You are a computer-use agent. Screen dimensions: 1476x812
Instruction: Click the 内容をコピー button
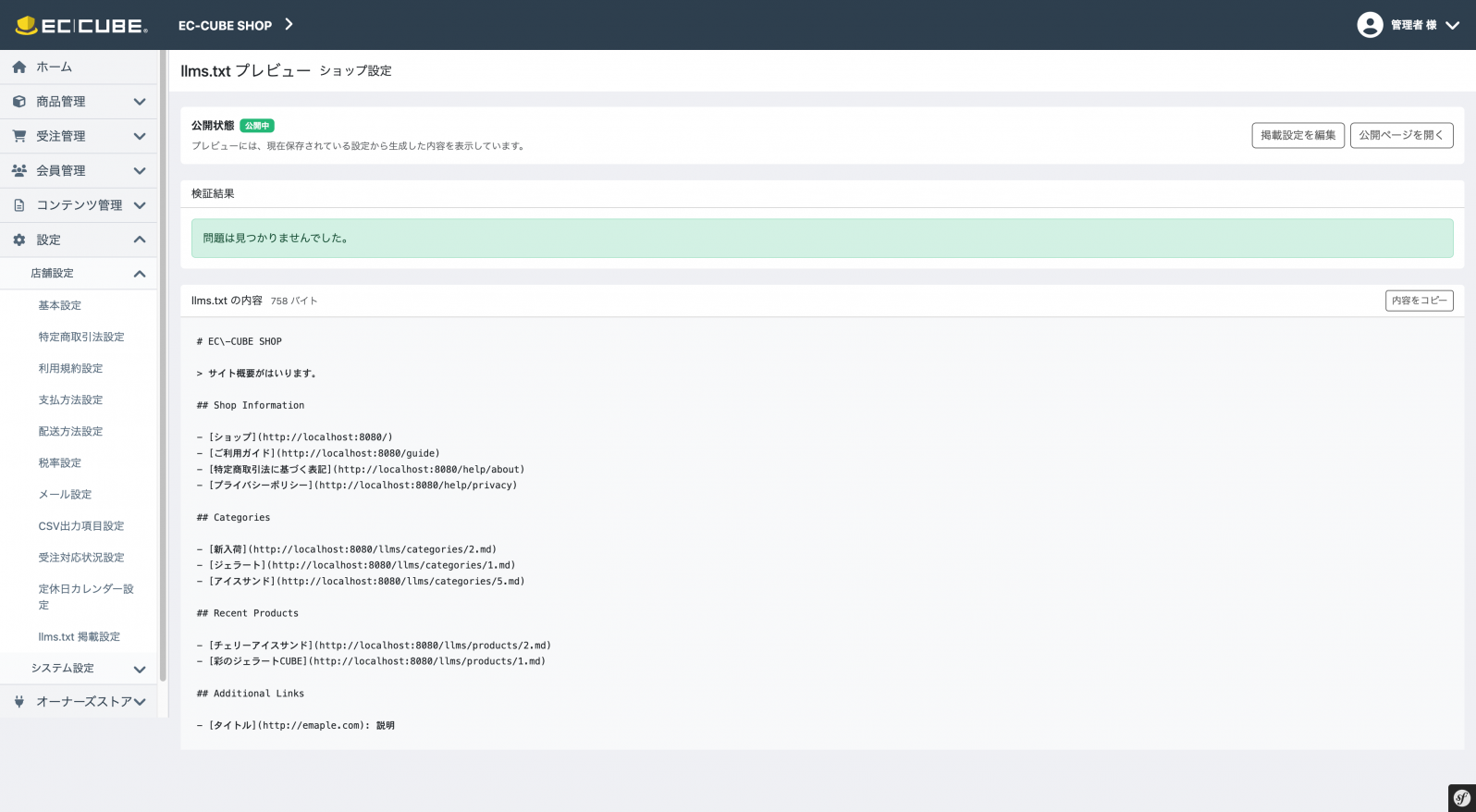point(1420,301)
